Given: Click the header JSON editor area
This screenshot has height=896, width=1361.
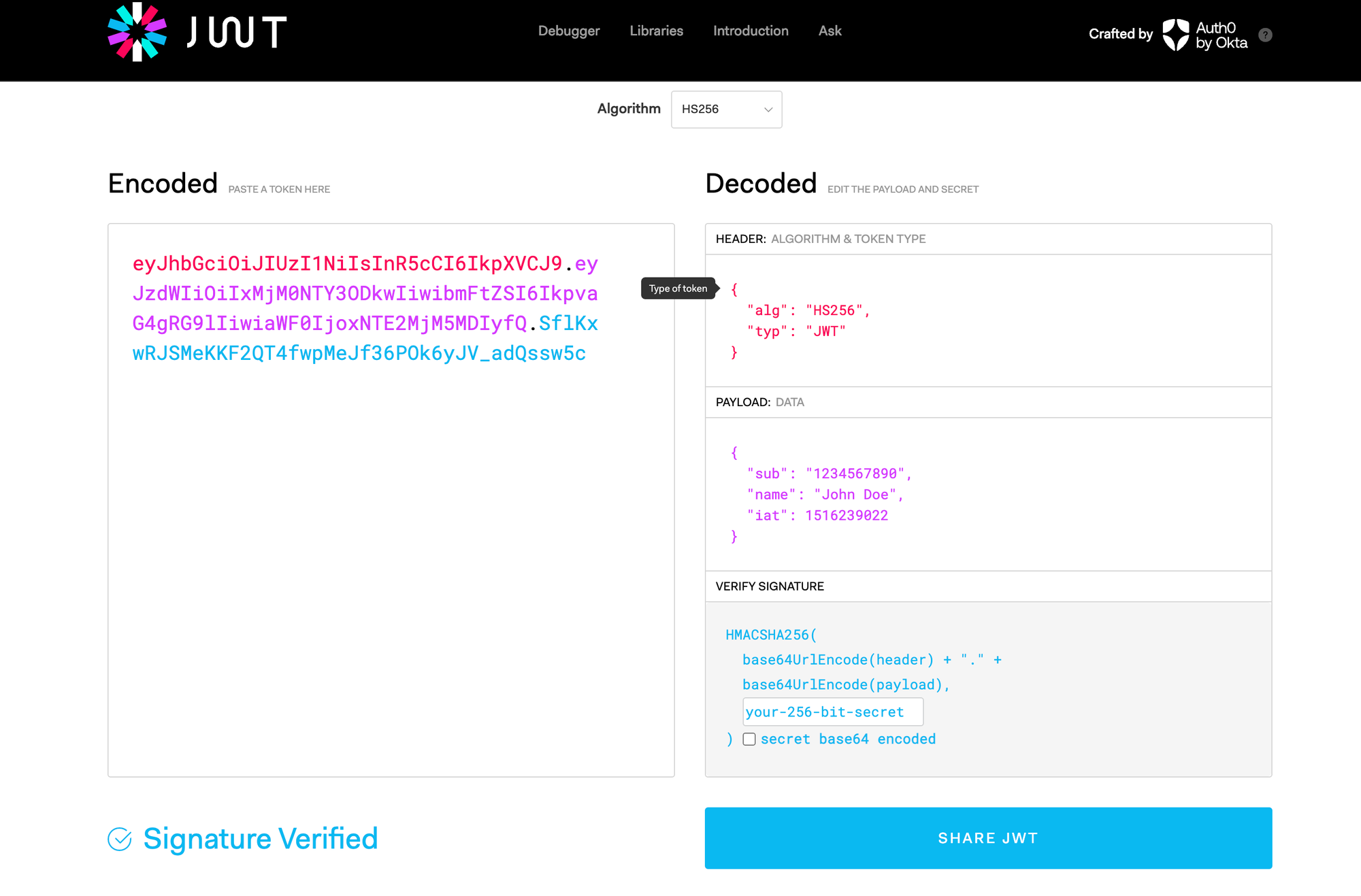Looking at the screenshot, I should coord(988,320).
